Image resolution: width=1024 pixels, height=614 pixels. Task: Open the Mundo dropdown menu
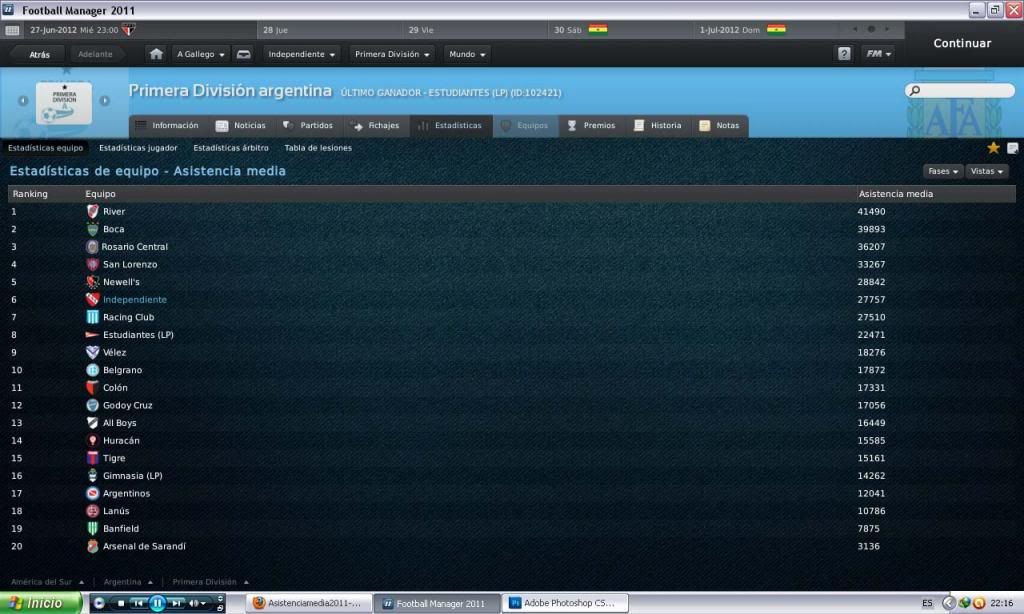click(467, 54)
